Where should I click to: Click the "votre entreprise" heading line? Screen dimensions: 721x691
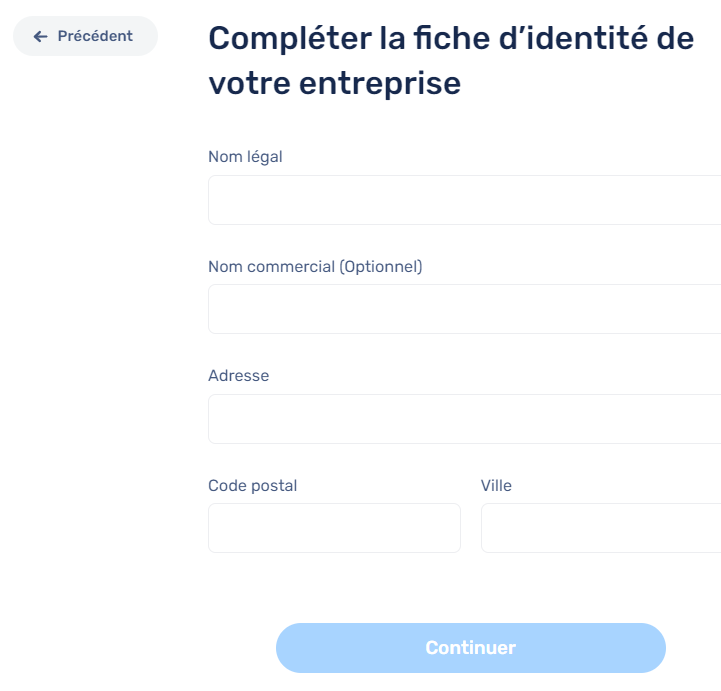tap(334, 83)
